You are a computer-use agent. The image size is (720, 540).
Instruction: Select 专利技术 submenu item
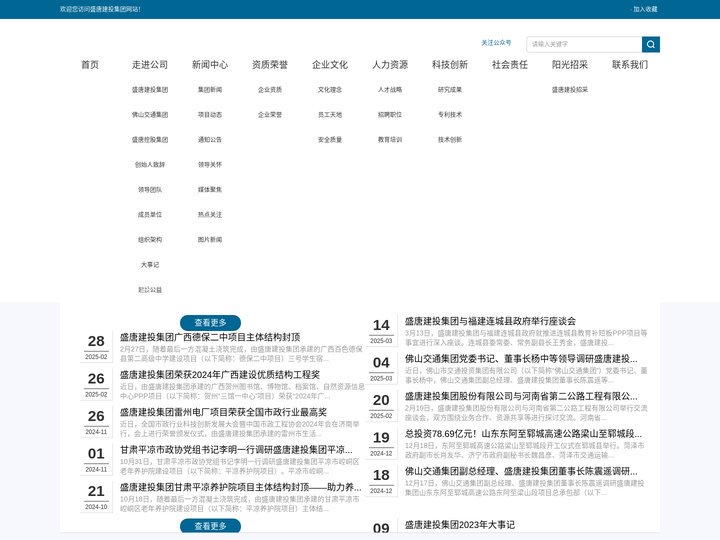tap(450, 114)
